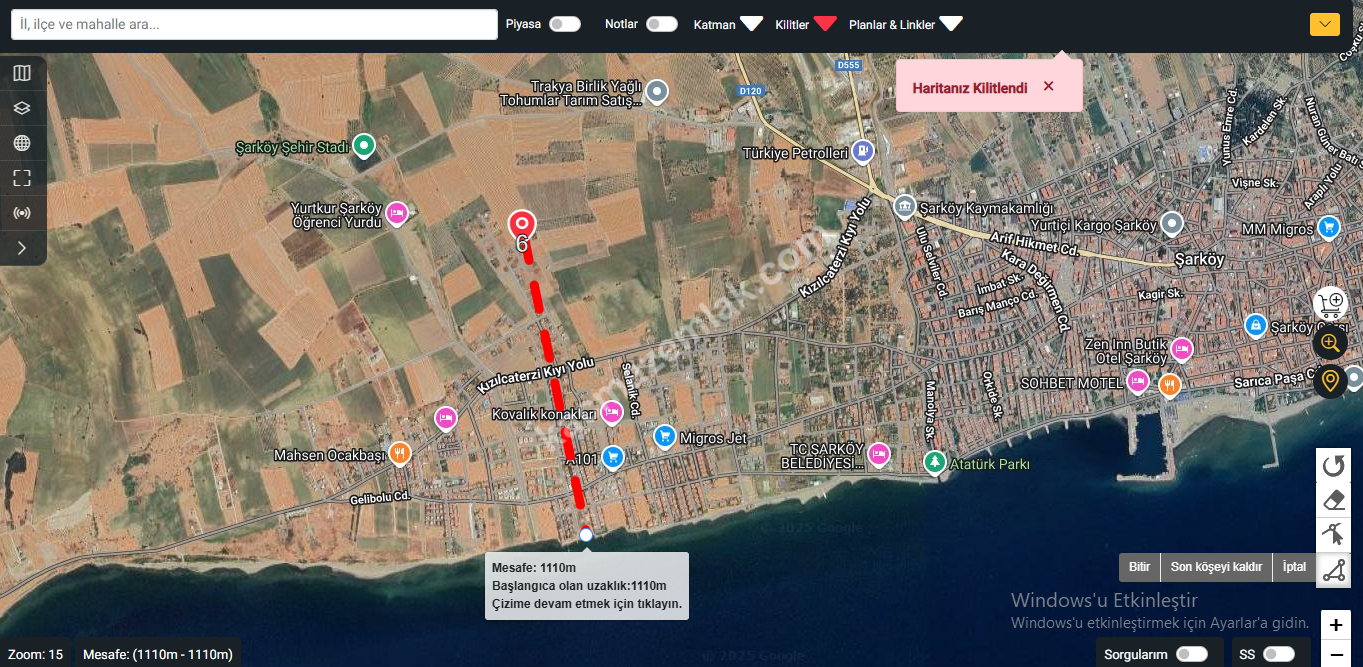
Task: Toggle the SS switch
Action: [1278, 654]
